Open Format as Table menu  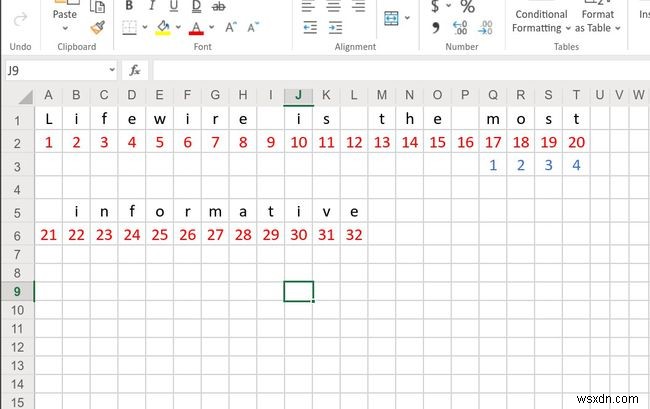(x=597, y=21)
